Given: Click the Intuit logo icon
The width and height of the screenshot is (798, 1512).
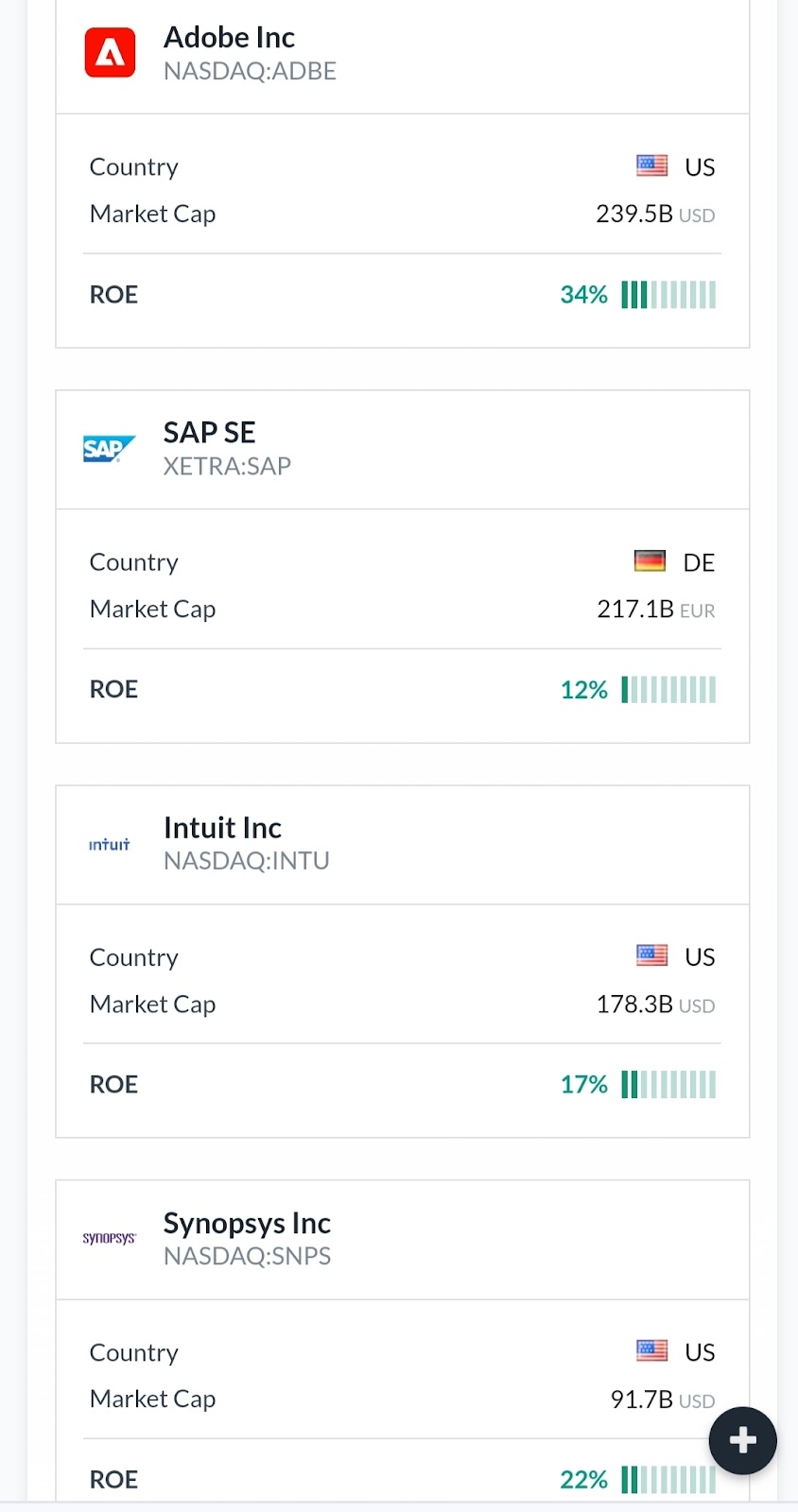Looking at the screenshot, I should tap(110, 844).
